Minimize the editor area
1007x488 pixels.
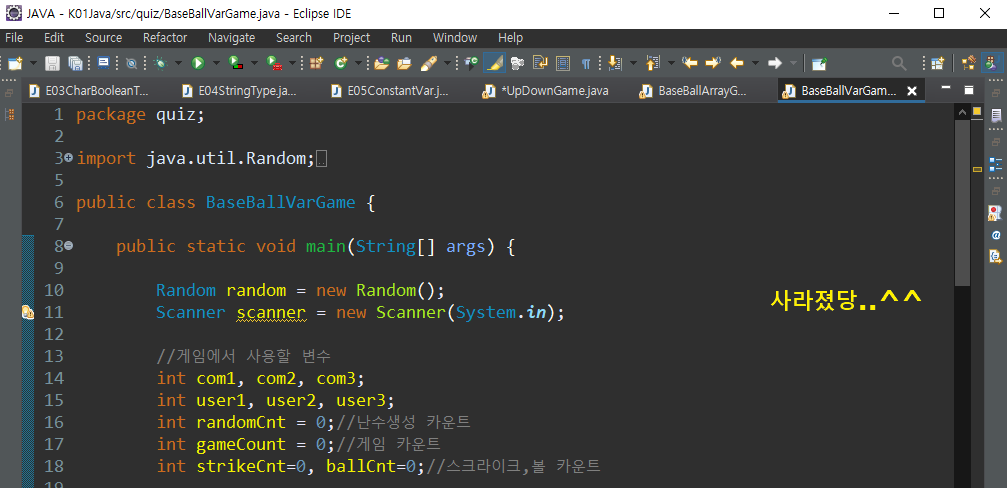[945, 87]
